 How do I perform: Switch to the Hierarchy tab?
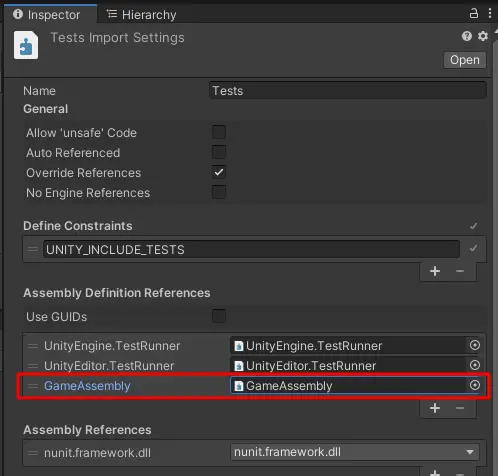click(141, 15)
